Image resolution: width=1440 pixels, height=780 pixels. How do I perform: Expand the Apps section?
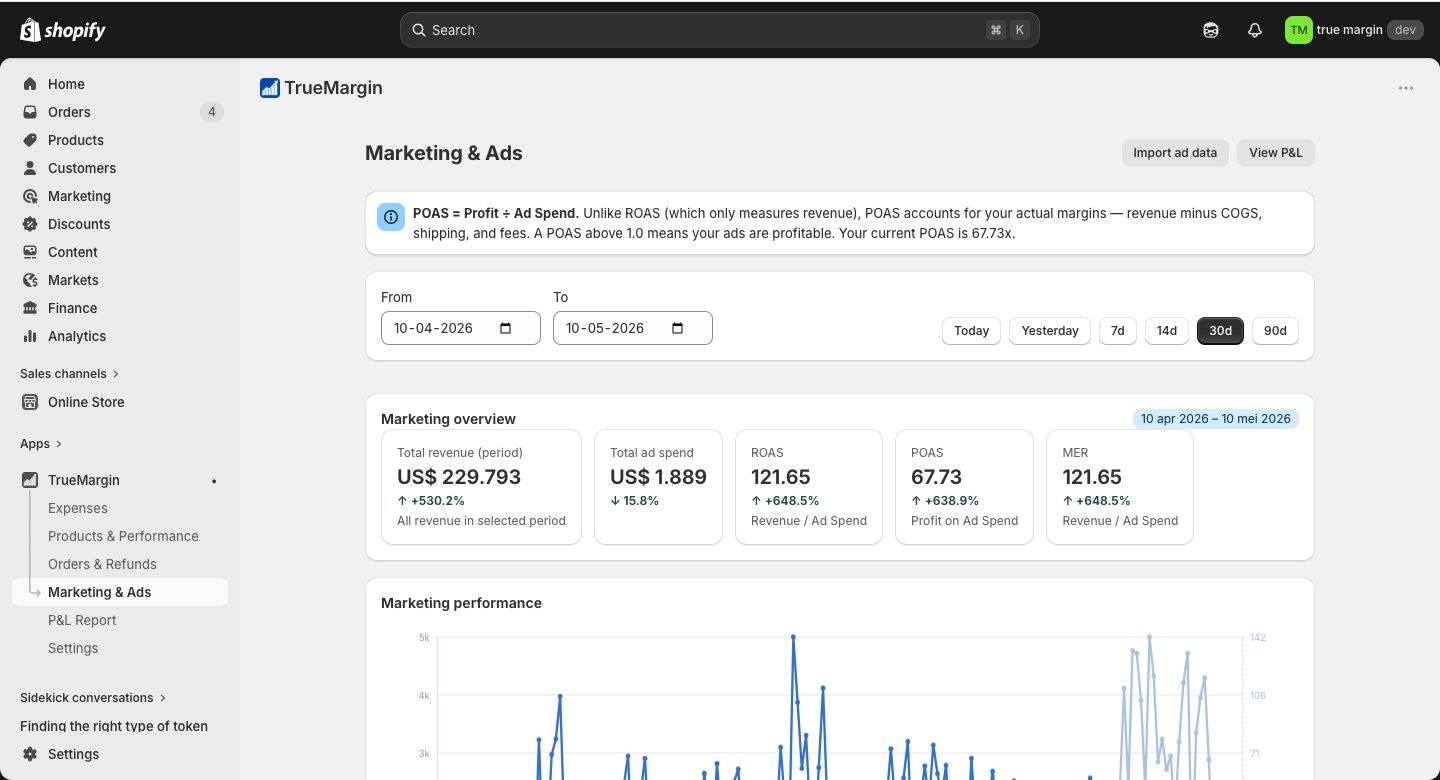tap(41, 444)
